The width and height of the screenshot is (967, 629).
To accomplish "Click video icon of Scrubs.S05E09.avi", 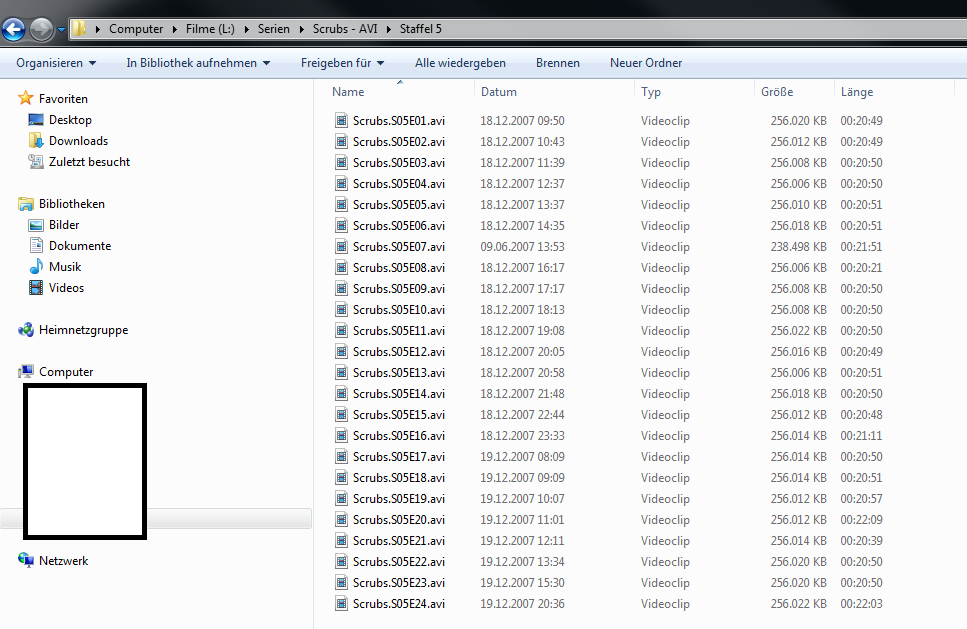I will click(x=341, y=288).
